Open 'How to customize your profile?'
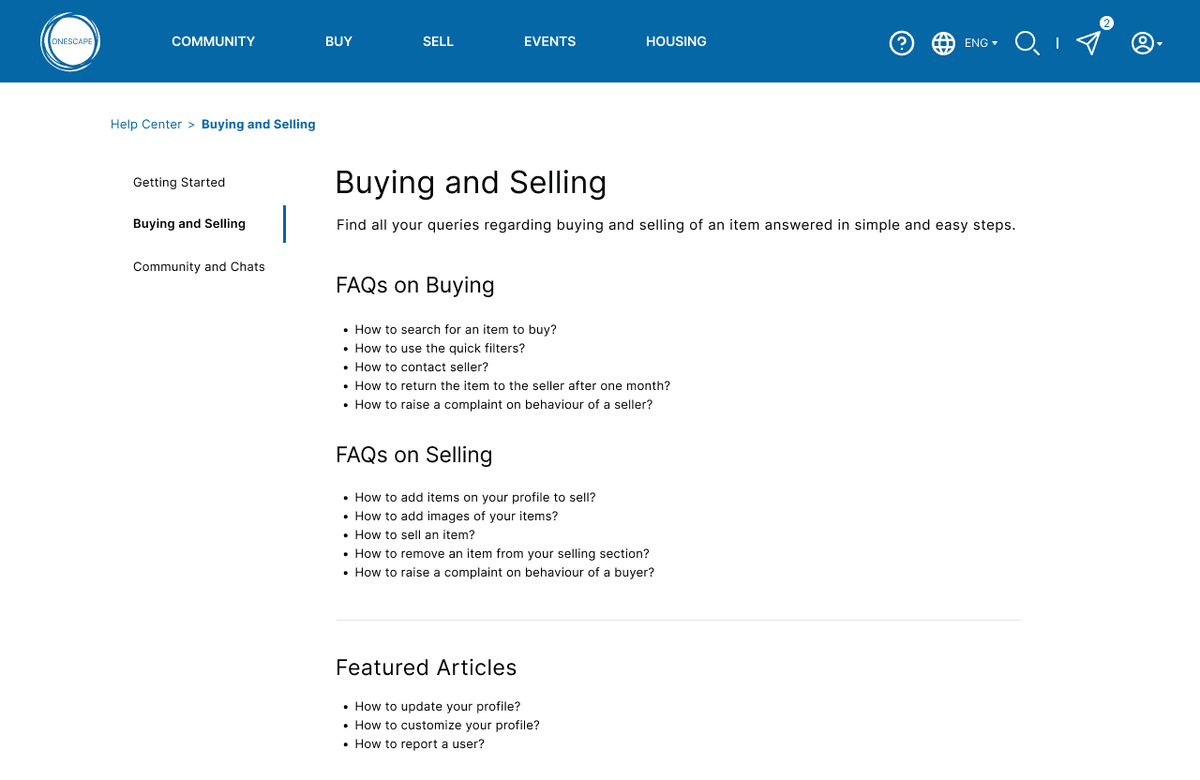The width and height of the screenshot is (1200, 780). pos(447,725)
